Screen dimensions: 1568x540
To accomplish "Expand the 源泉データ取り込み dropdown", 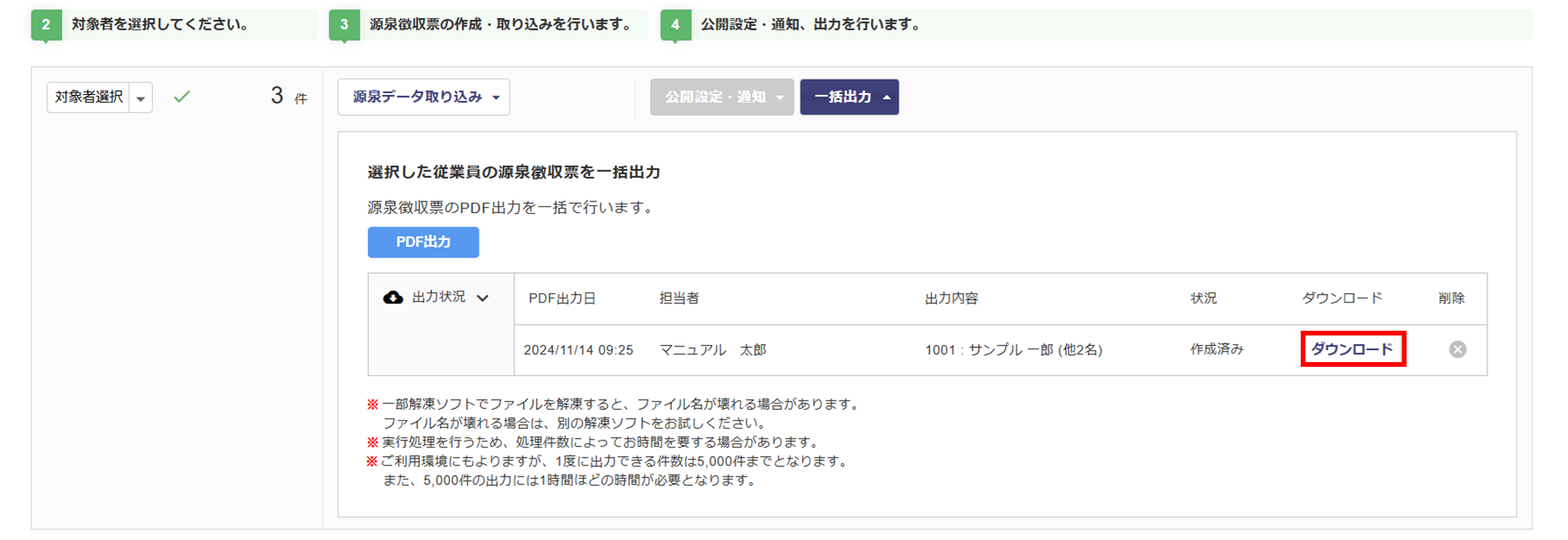I will pos(424,97).
